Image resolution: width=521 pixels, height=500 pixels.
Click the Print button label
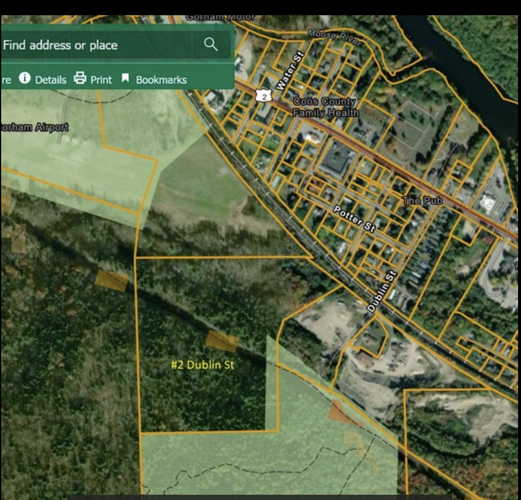(101, 80)
